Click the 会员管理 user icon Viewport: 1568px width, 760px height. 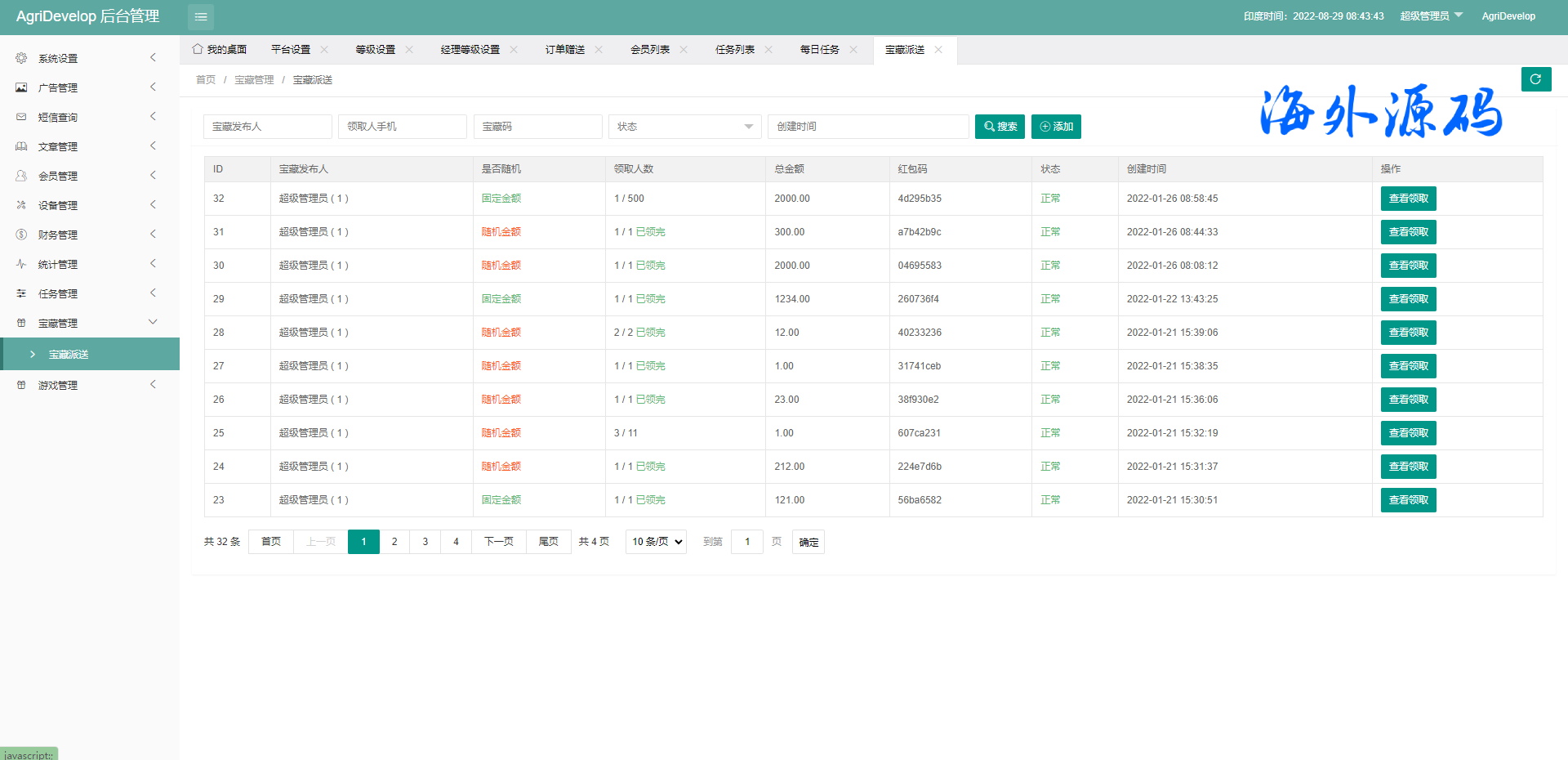pyautogui.click(x=21, y=176)
